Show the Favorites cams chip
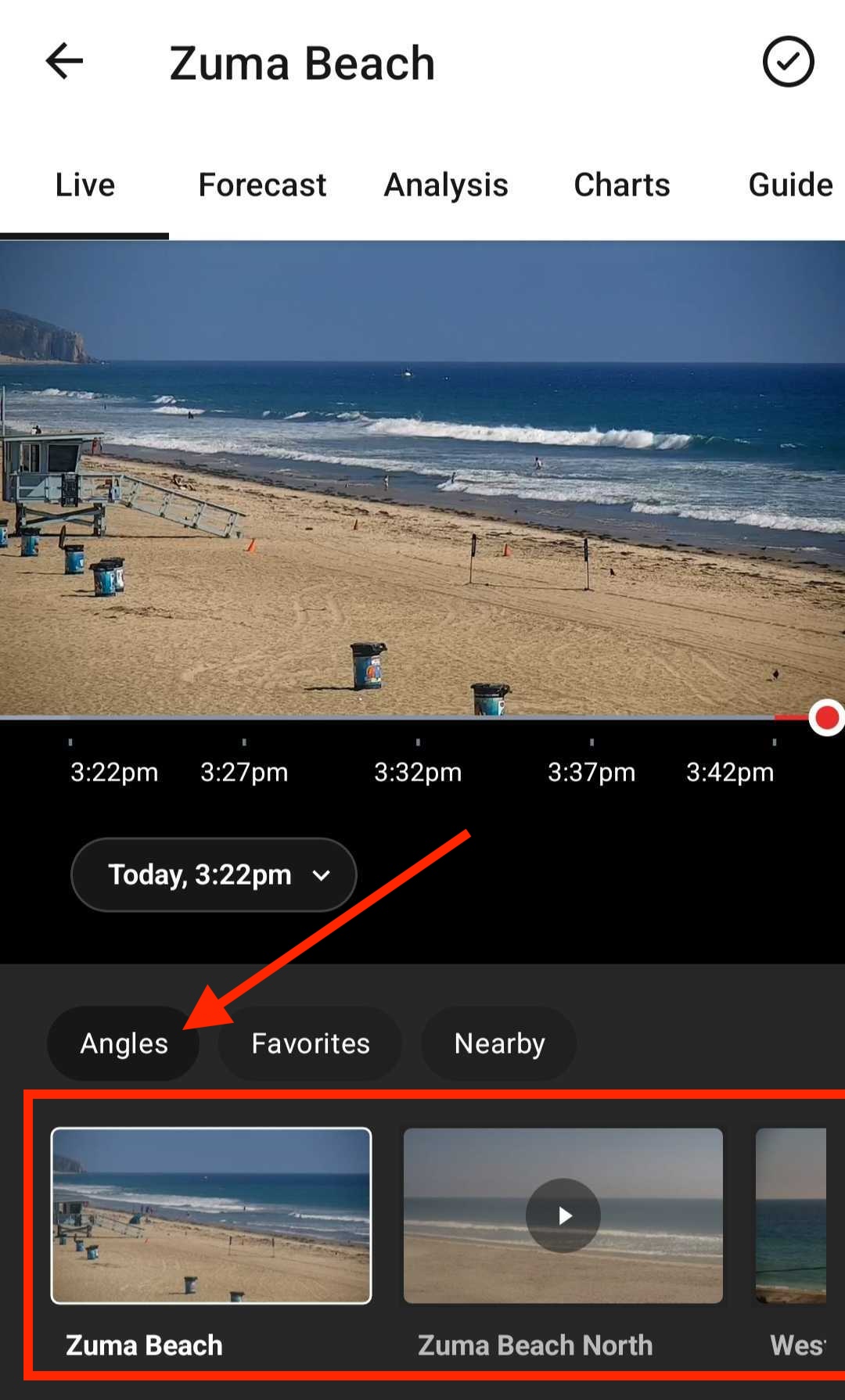The width and height of the screenshot is (845, 1400). pyautogui.click(x=310, y=1043)
